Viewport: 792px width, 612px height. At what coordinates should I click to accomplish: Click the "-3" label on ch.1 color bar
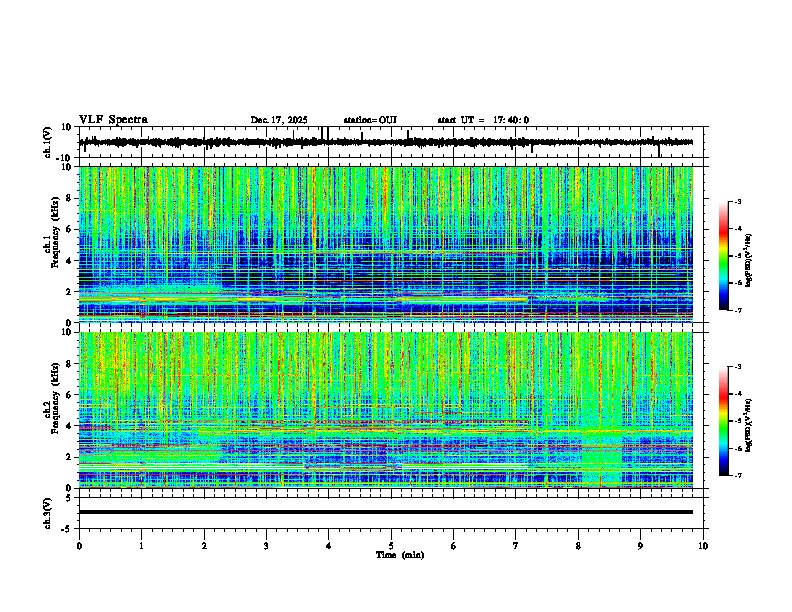click(x=738, y=201)
